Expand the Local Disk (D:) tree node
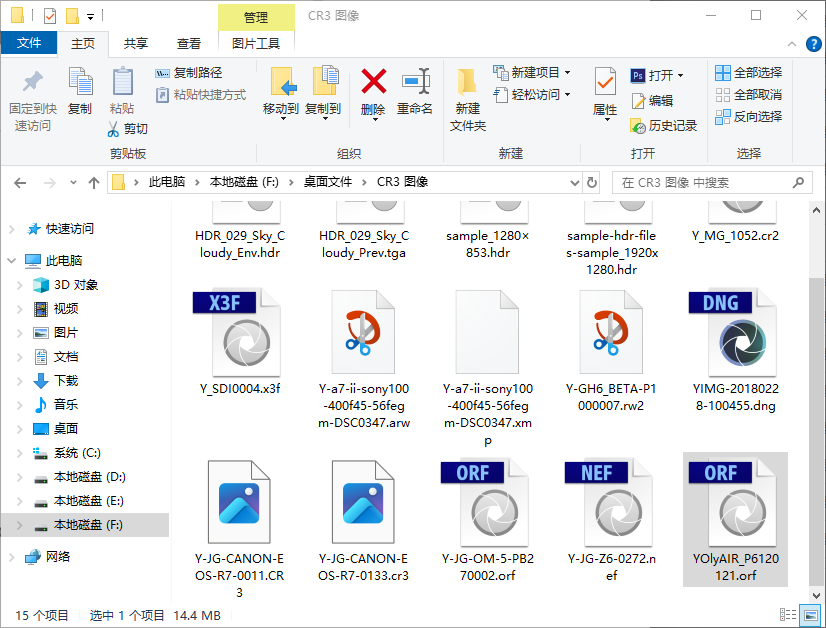 coord(19,477)
